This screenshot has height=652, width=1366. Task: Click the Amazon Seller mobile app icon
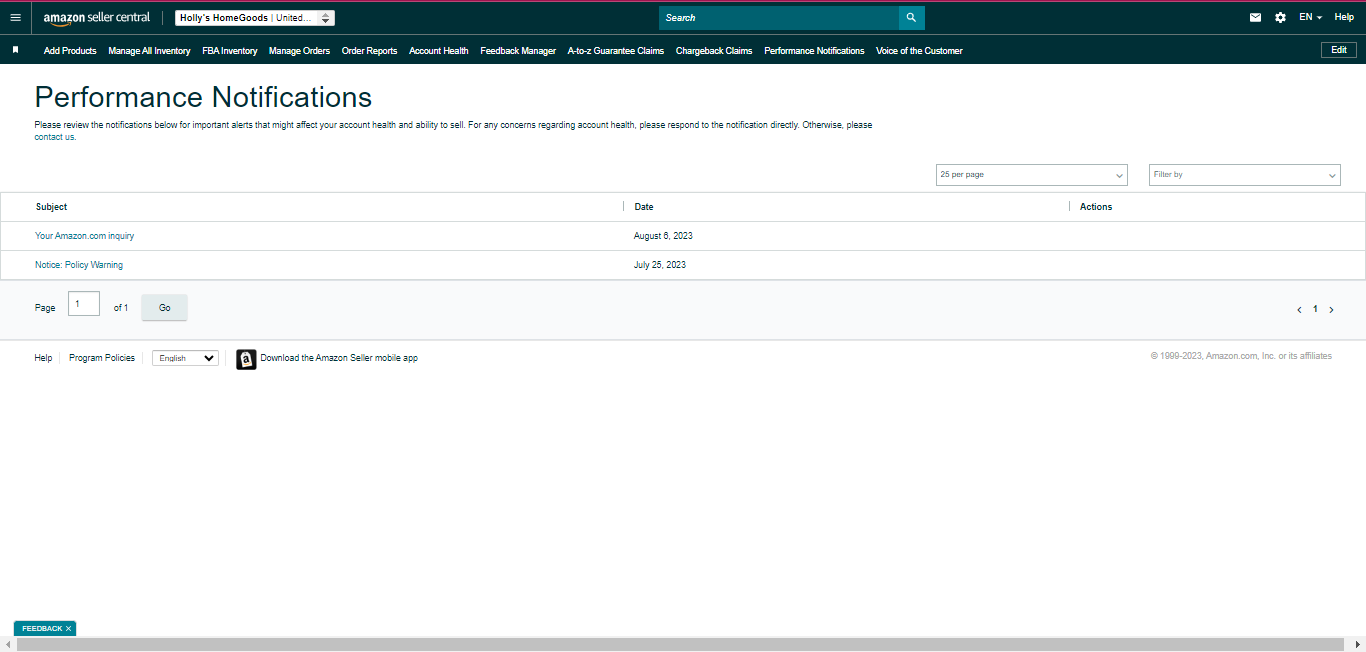tap(246, 359)
